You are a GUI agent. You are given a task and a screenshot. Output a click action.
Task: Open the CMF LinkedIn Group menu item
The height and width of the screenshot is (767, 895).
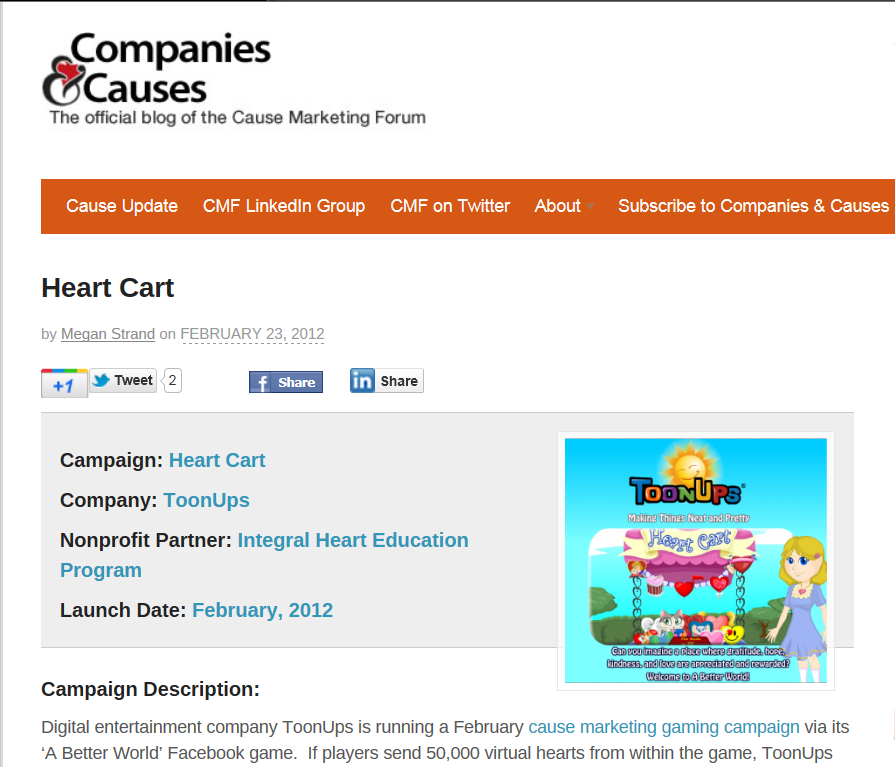(x=284, y=206)
